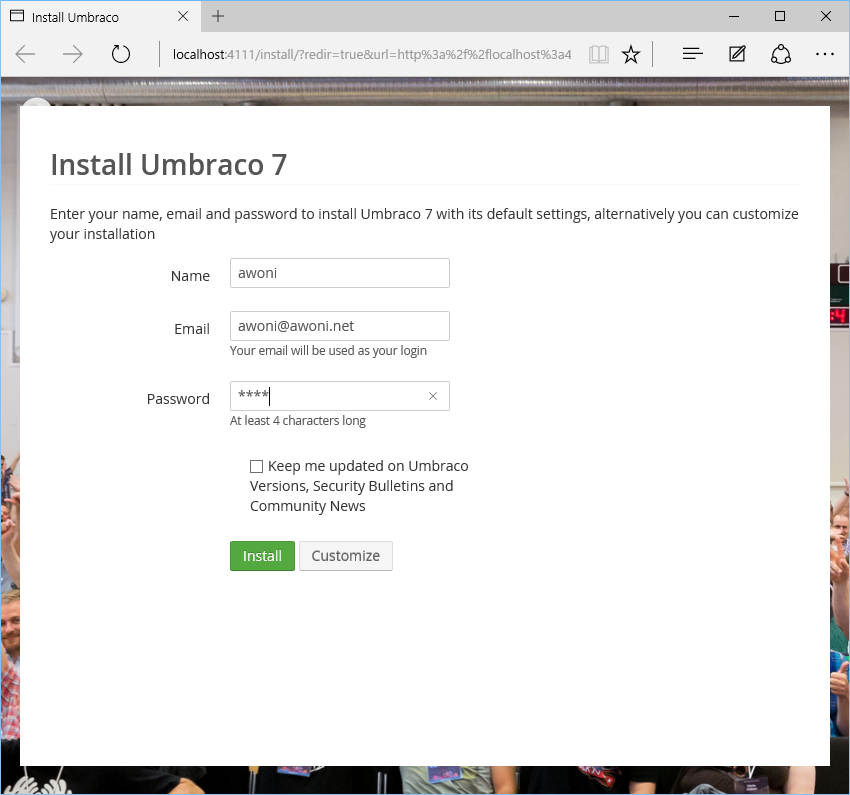This screenshot has width=850, height=795.
Task: Go back to the previous page
Action: (x=25, y=54)
